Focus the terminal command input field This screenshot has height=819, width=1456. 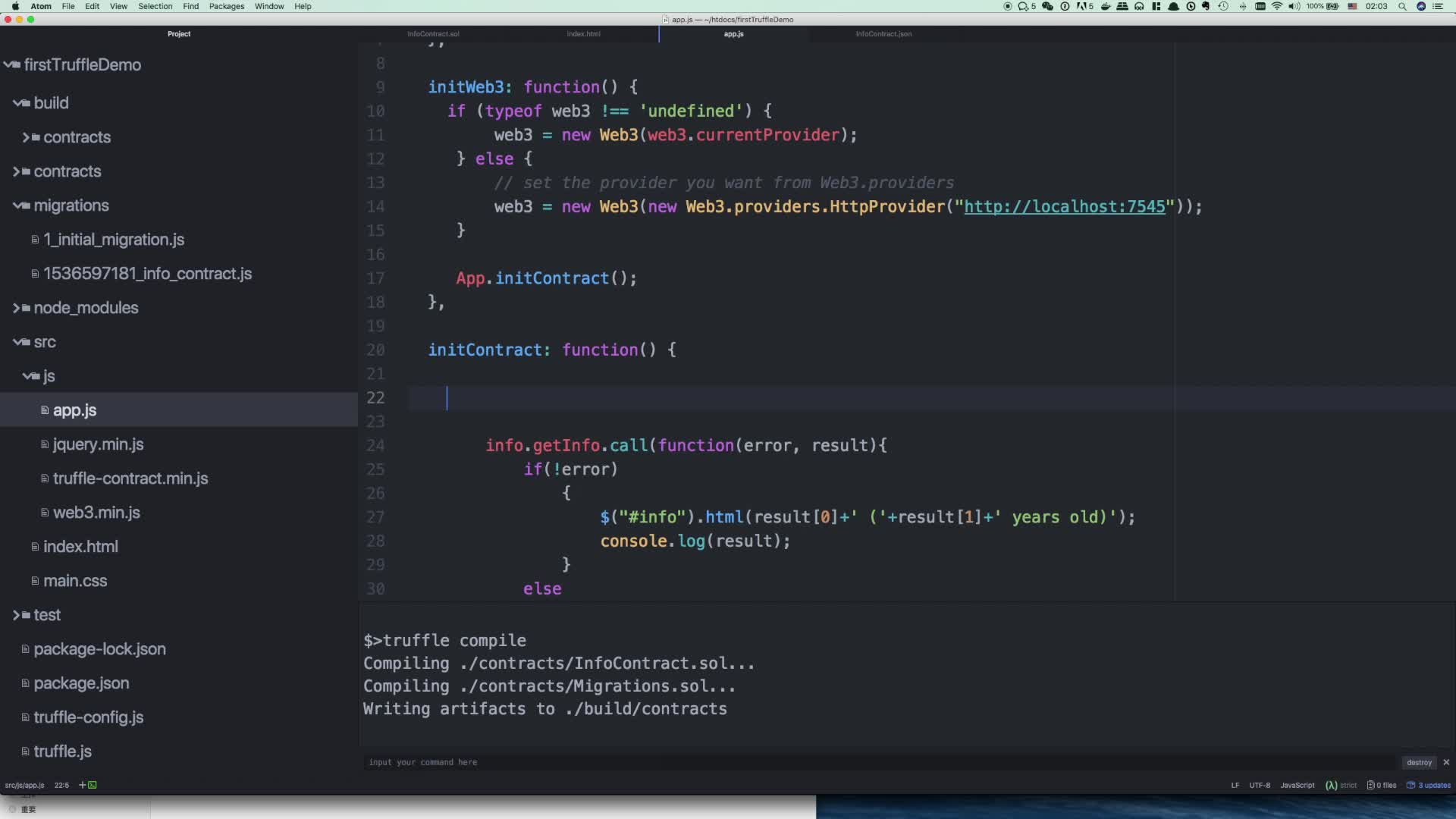(x=878, y=762)
